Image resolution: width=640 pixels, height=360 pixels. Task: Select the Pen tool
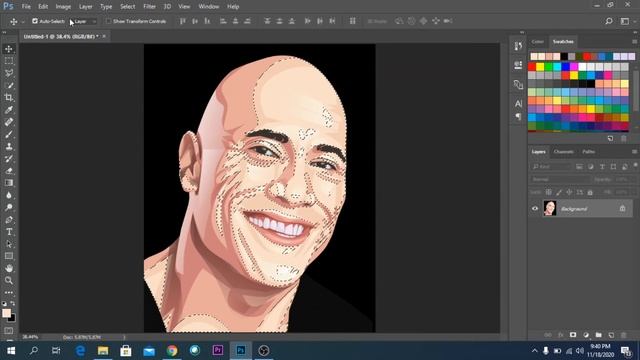point(9,220)
